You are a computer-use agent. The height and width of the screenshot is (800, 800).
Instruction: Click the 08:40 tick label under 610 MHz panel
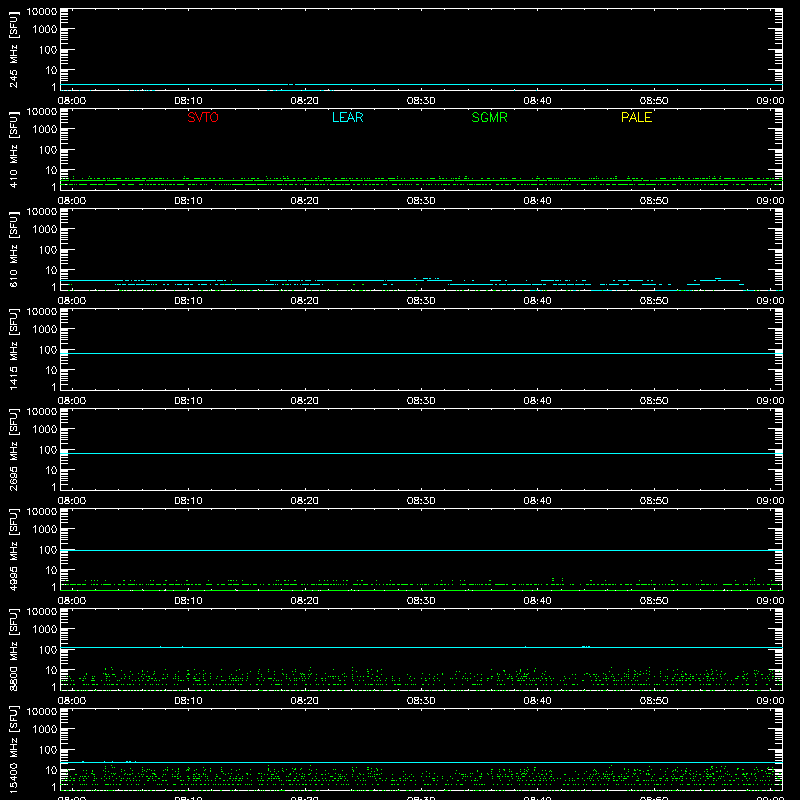537,301
